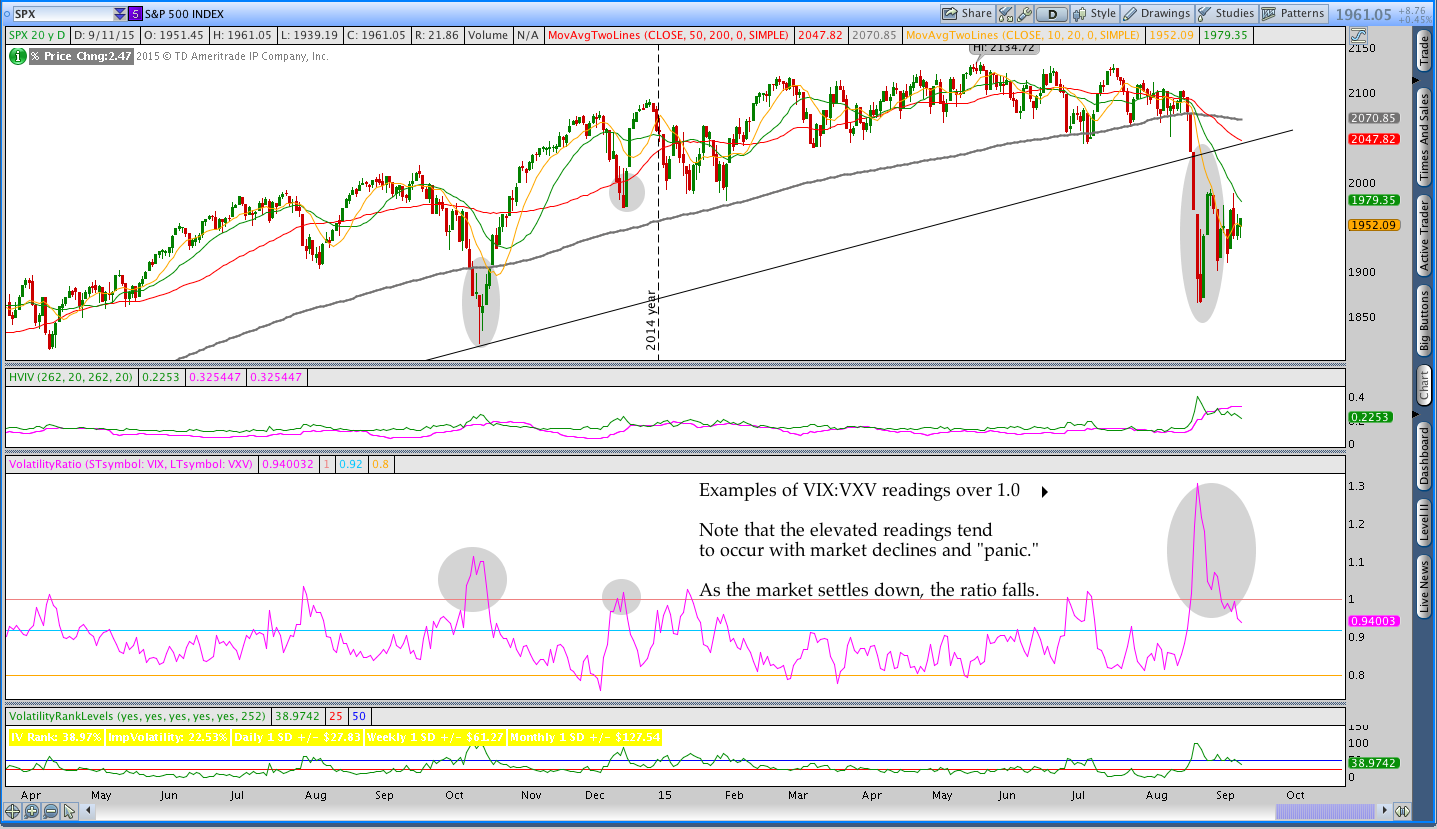Open the Times And Sales side tab

coord(1425,136)
